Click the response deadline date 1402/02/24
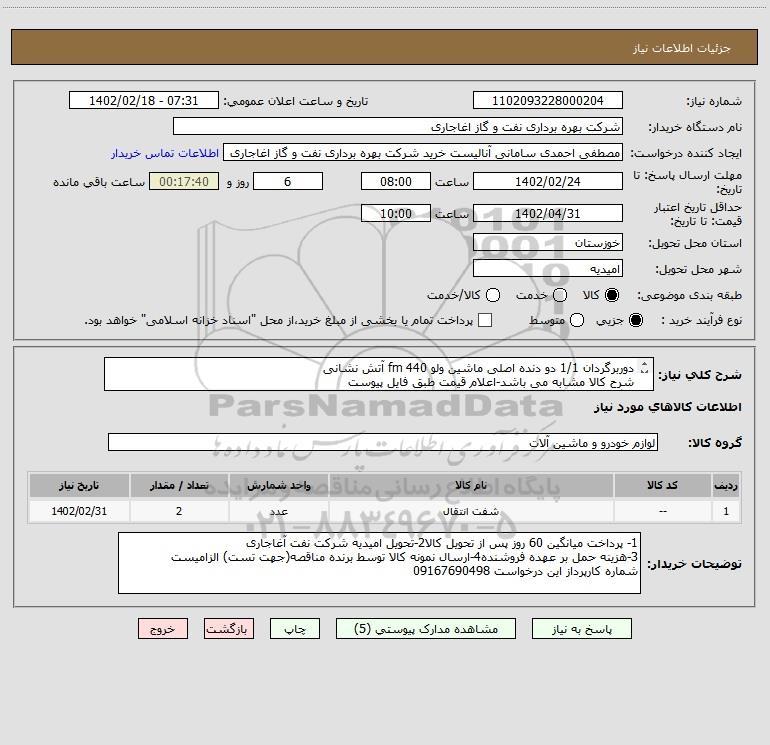 (548, 181)
